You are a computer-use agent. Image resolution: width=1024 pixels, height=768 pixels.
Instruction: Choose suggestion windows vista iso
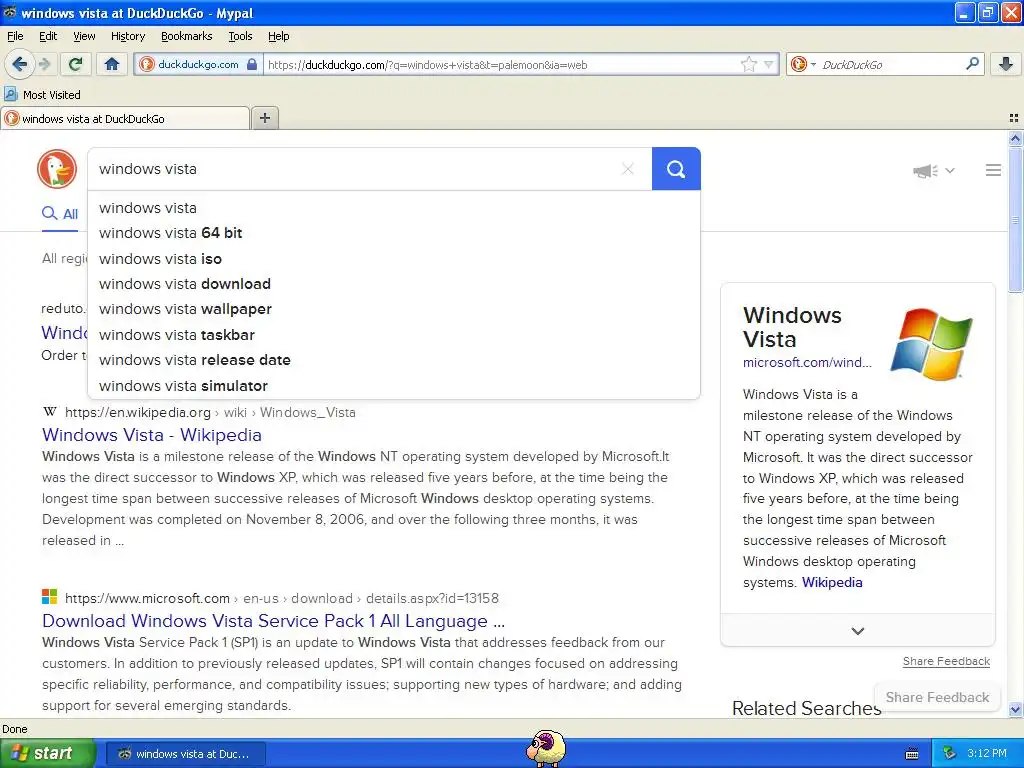(x=394, y=259)
